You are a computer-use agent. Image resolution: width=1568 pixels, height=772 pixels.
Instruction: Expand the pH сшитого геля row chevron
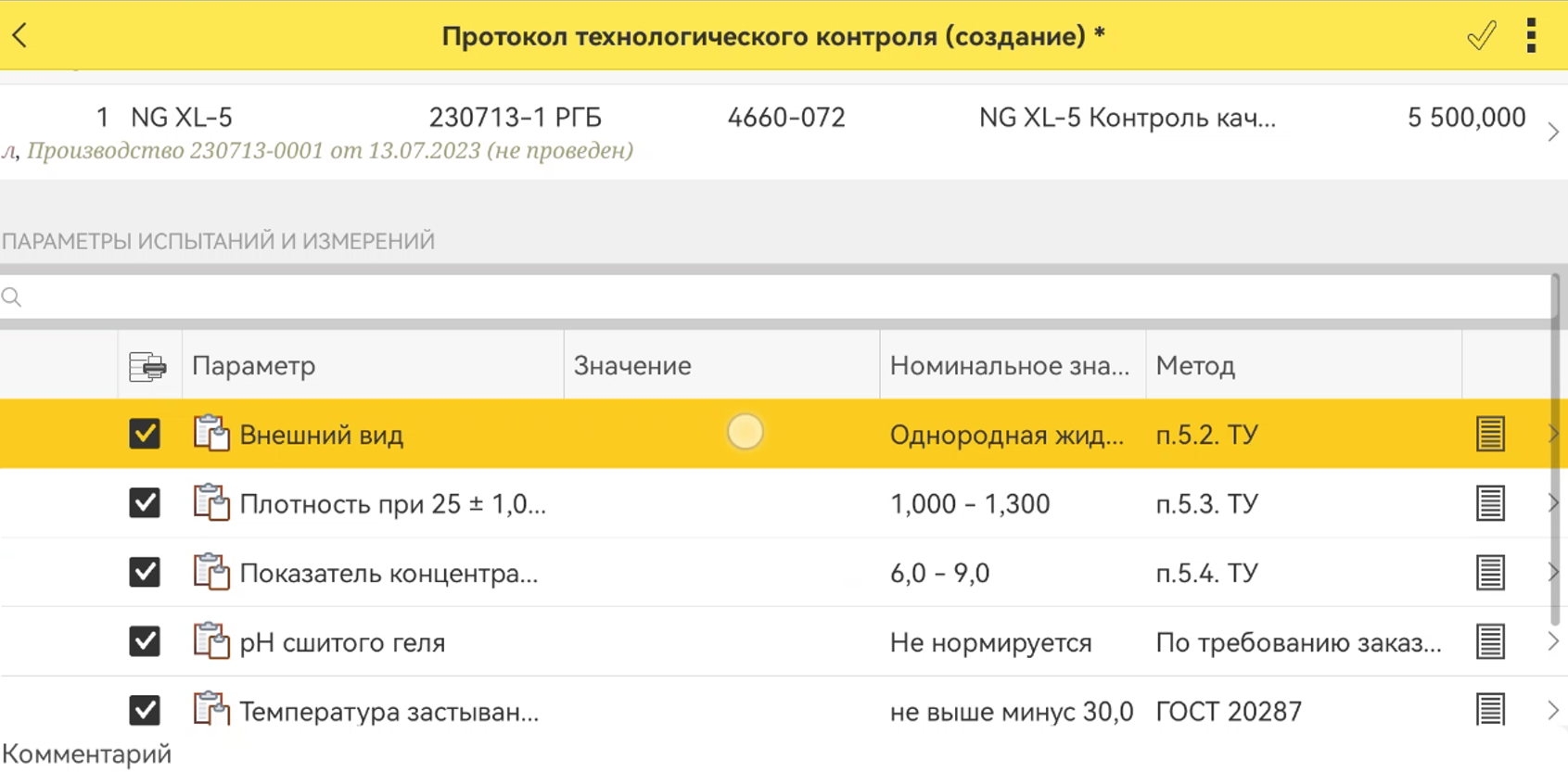1553,641
